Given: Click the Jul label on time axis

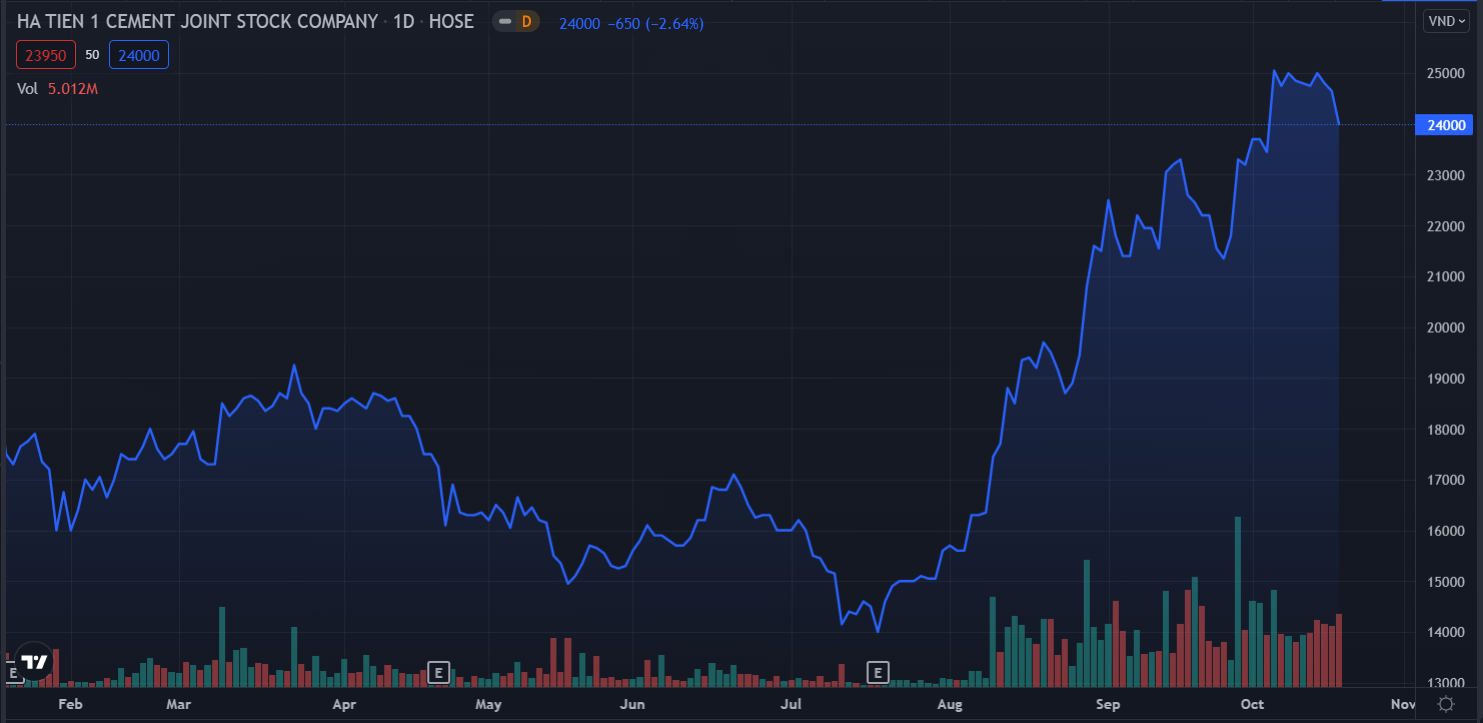Looking at the screenshot, I should click(x=791, y=704).
